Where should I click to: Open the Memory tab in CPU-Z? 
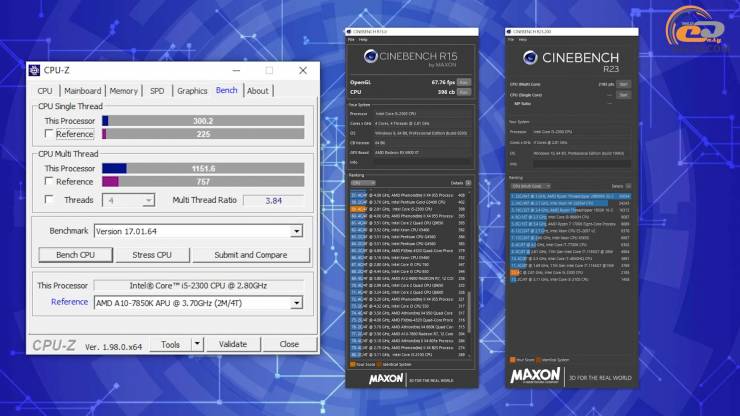(124, 91)
